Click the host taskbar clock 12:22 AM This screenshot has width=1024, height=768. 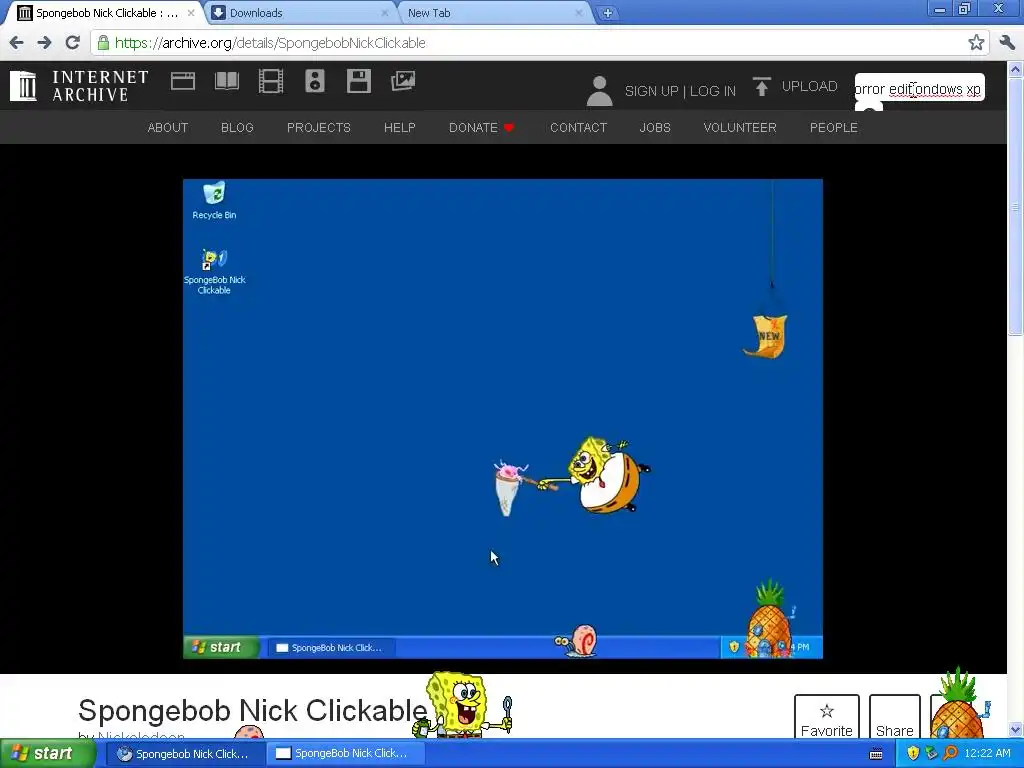[987, 753]
